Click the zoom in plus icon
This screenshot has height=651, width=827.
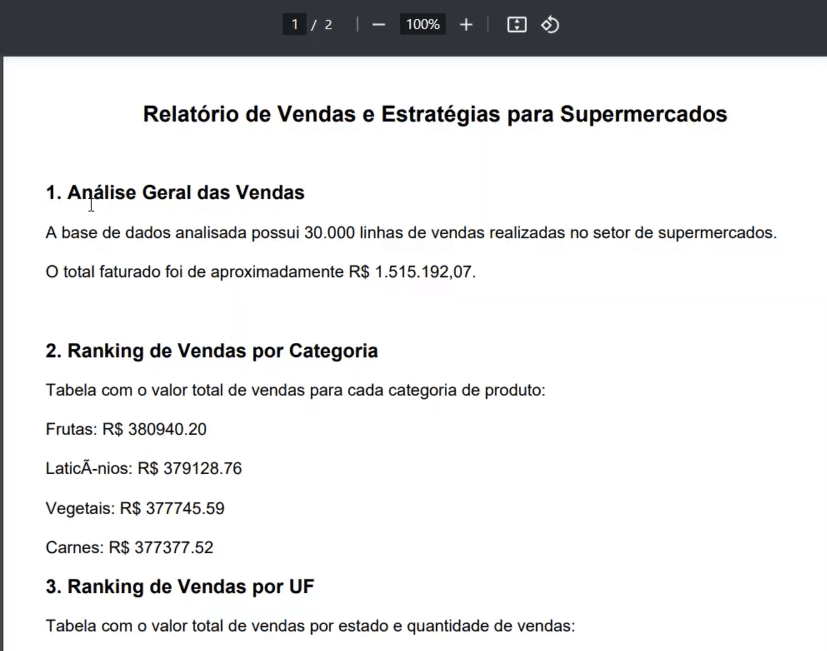pos(466,25)
